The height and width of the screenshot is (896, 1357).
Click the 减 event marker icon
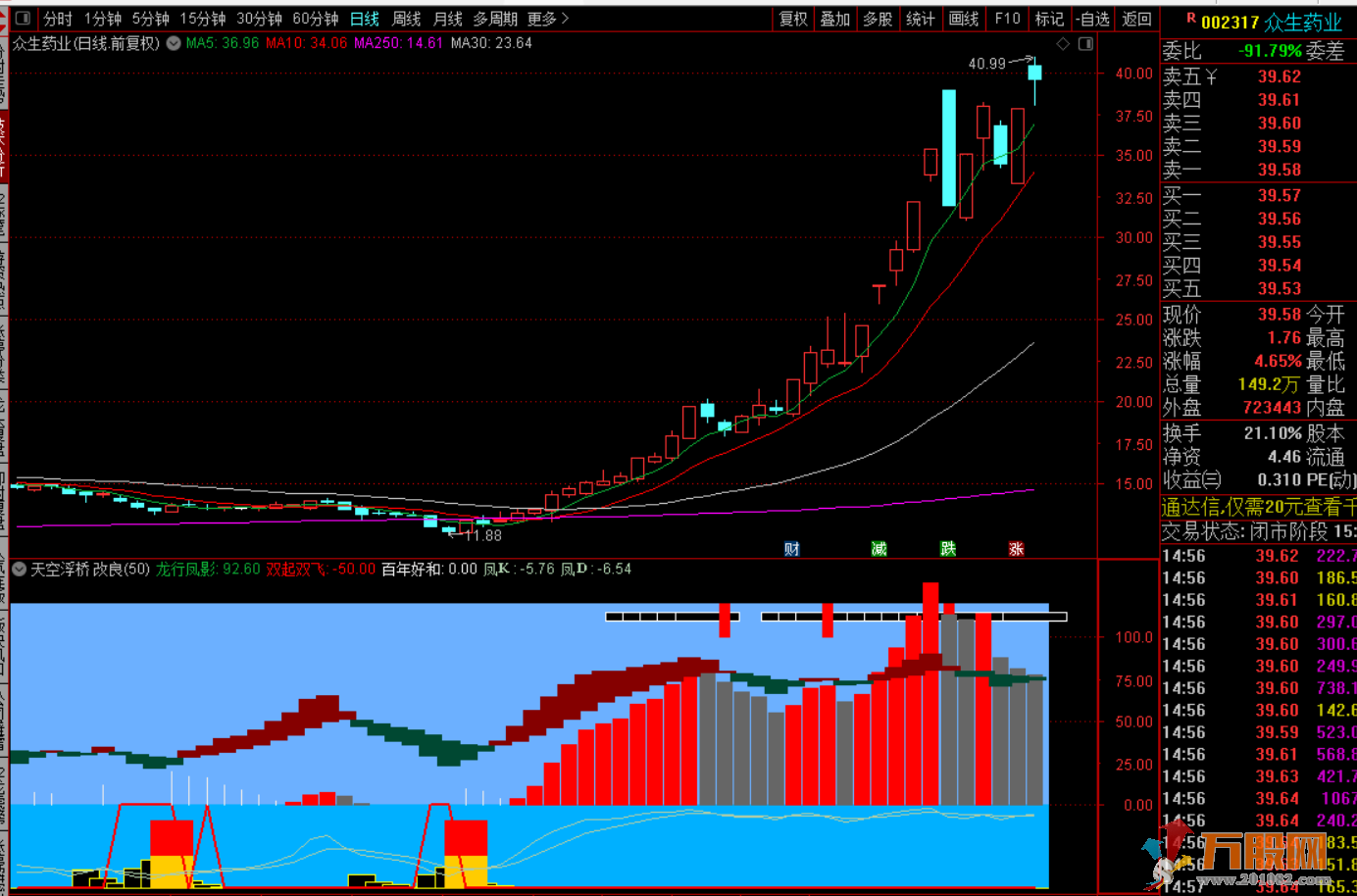pos(880,549)
